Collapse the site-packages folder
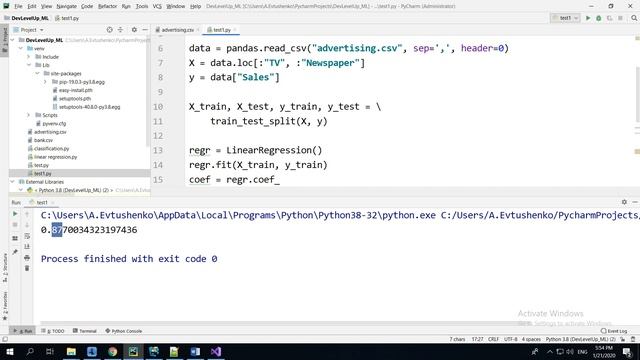The height and width of the screenshot is (360, 640). point(37,73)
